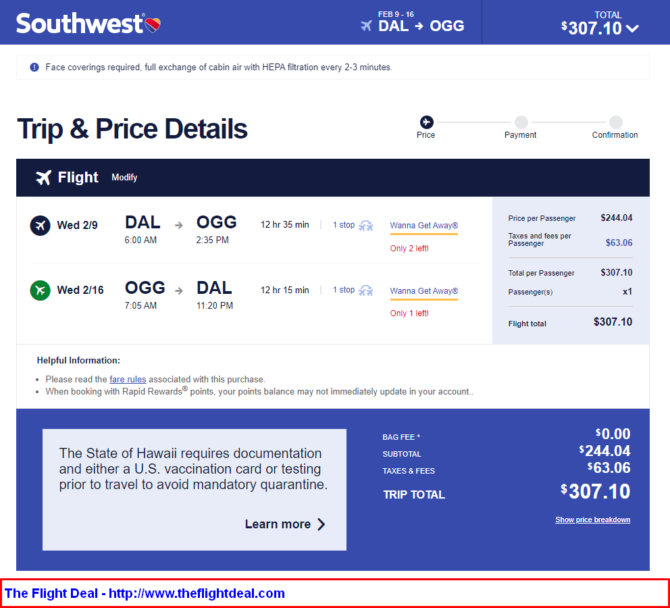The image size is (670, 608).
Task: Click the 1 stop link for the OGG to DAL flight
Action: pyautogui.click(x=344, y=290)
